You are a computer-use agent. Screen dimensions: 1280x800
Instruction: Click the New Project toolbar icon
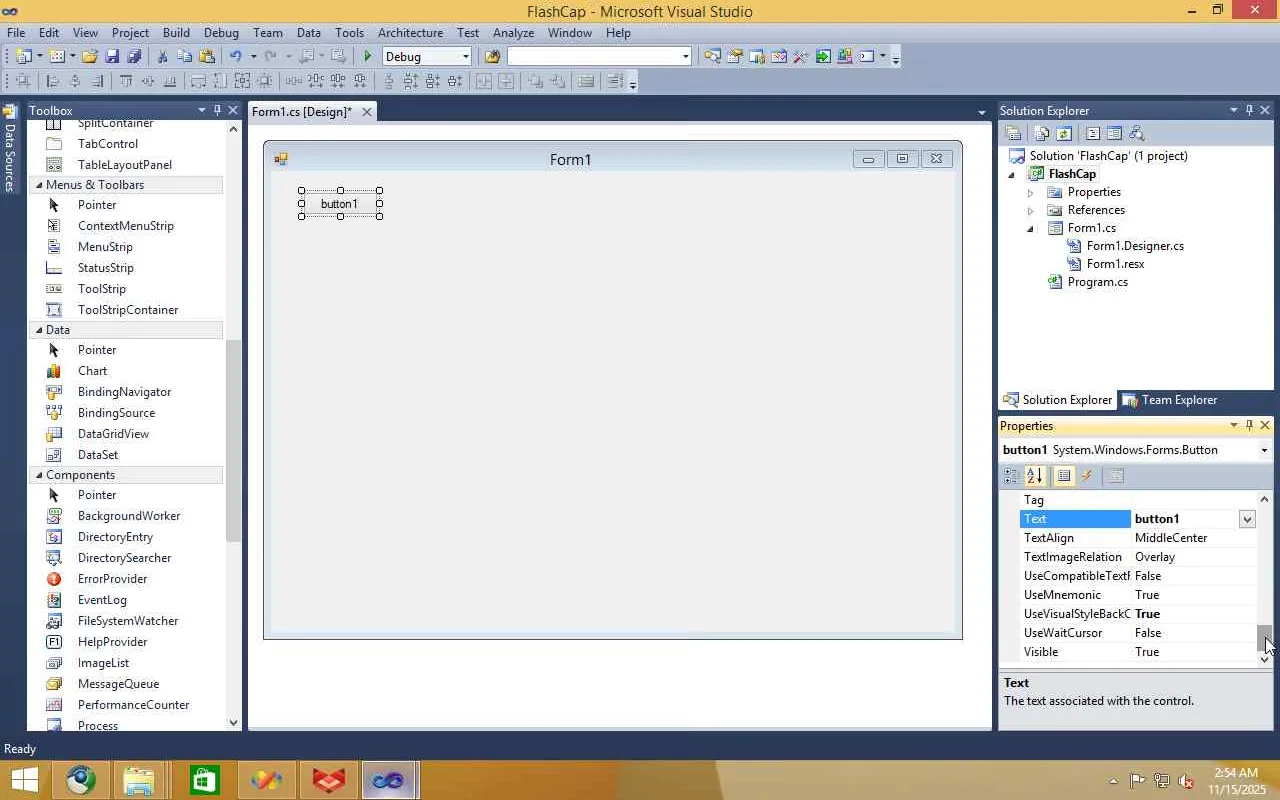point(22,56)
